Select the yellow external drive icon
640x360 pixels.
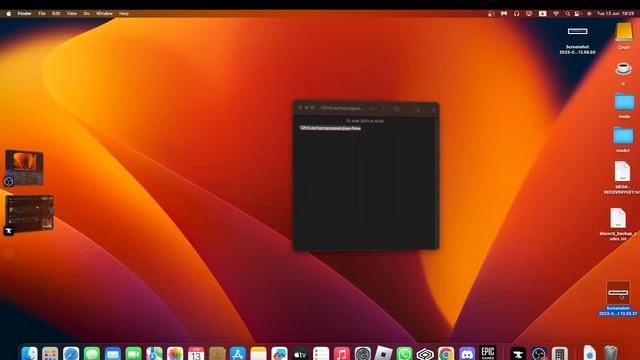(x=624, y=35)
